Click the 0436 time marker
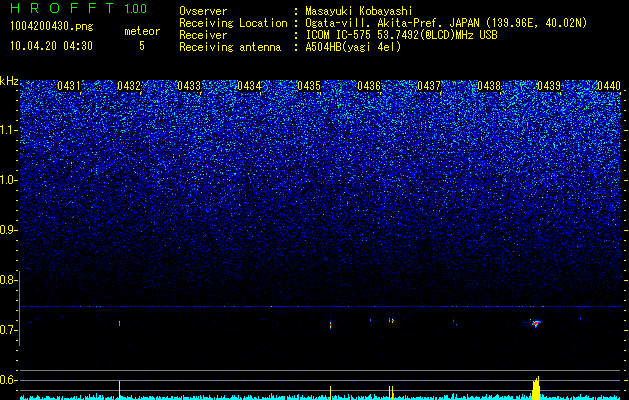Image resolution: width=629 pixels, height=400 pixels. tap(369, 86)
